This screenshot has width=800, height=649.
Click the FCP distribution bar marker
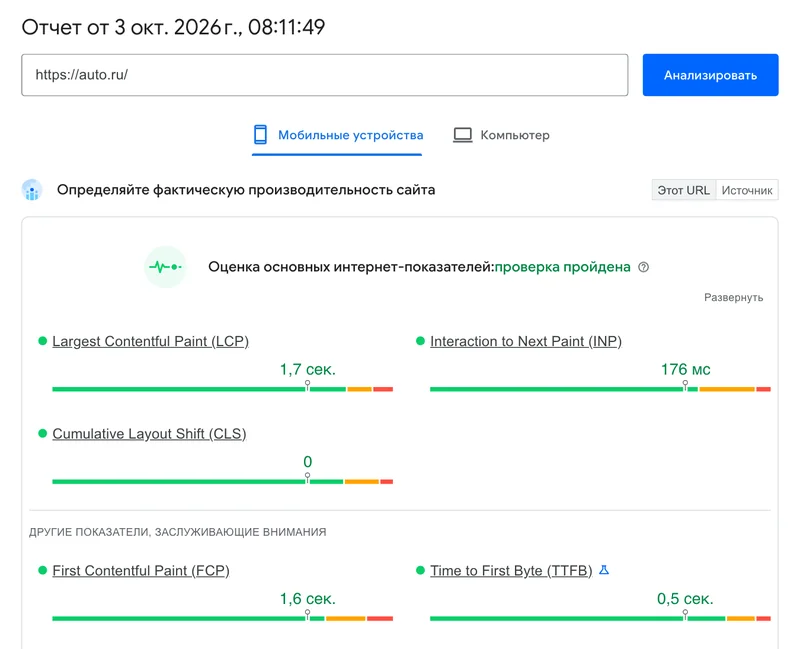point(307,615)
